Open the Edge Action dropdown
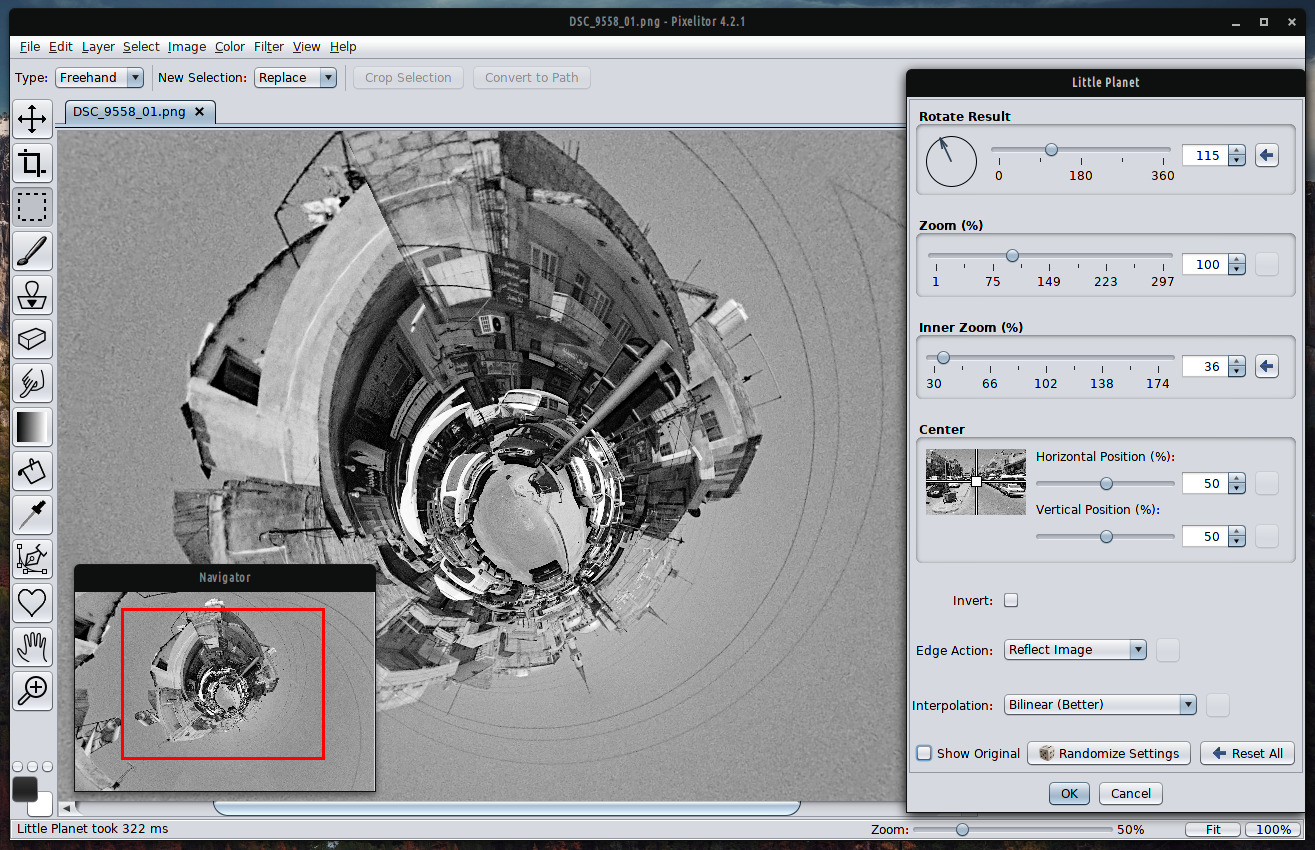The width and height of the screenshot is (1315, 850). coord(1075,650)
